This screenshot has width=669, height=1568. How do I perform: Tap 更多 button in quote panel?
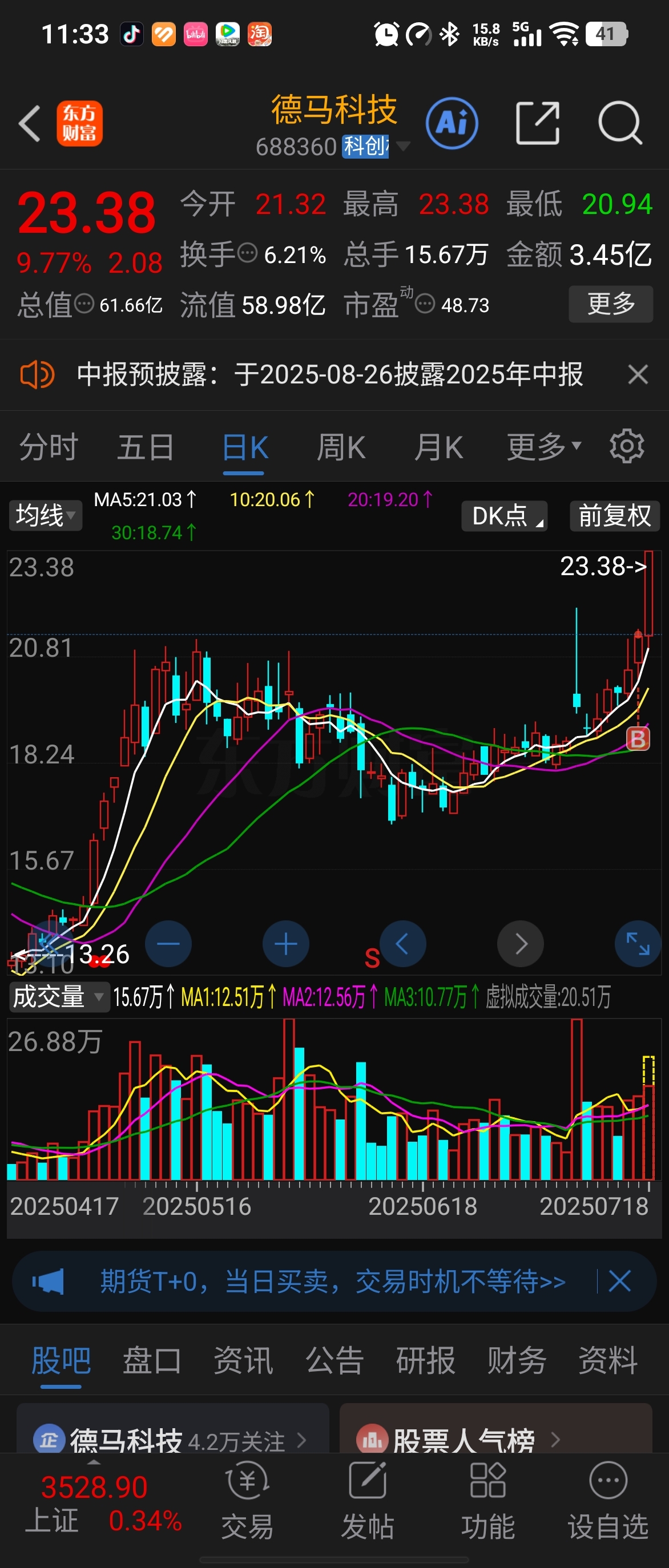611,304
